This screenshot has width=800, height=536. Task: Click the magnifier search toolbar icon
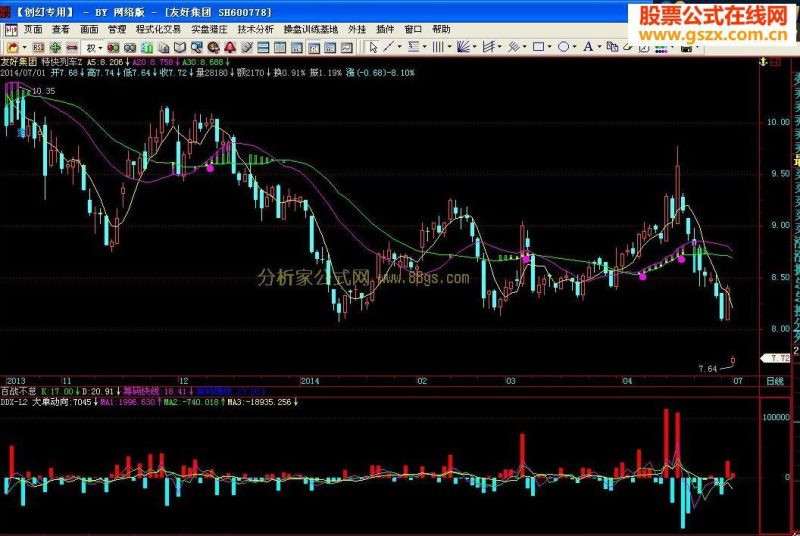coord(197,48)
